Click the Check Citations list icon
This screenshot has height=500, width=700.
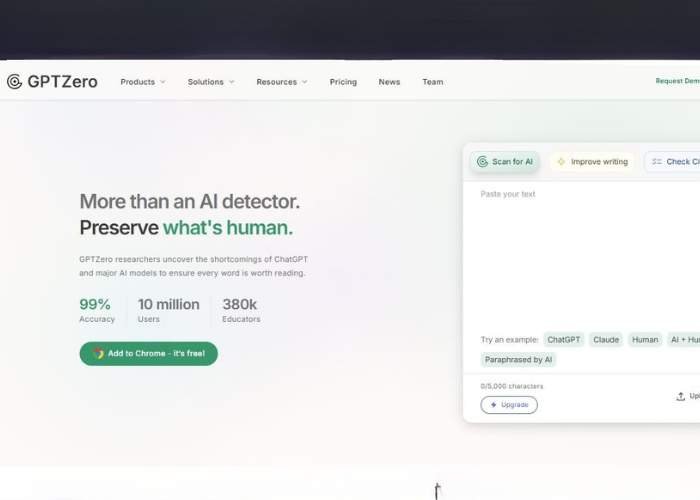point(656,162)
